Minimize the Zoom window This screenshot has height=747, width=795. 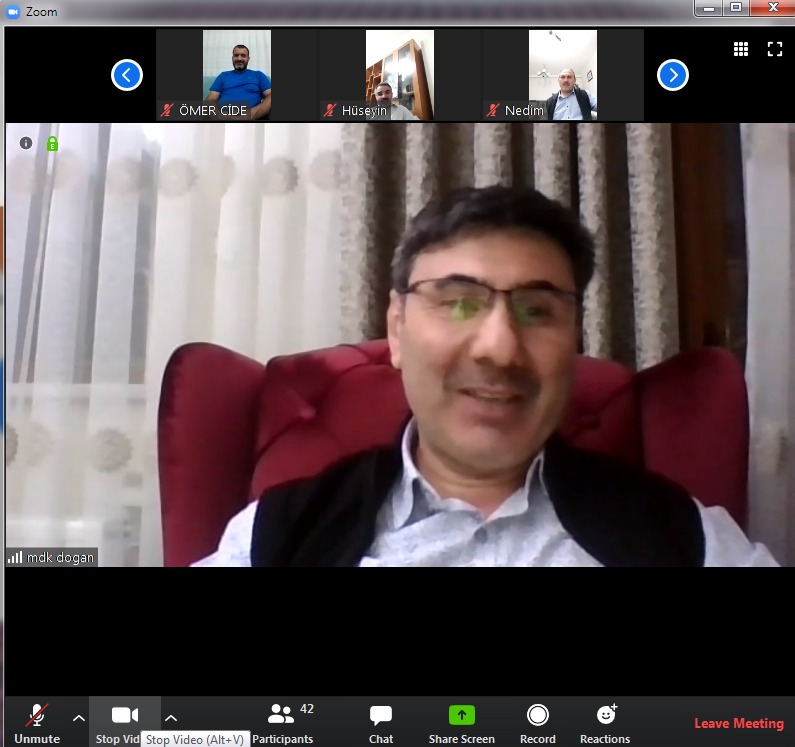709,8
